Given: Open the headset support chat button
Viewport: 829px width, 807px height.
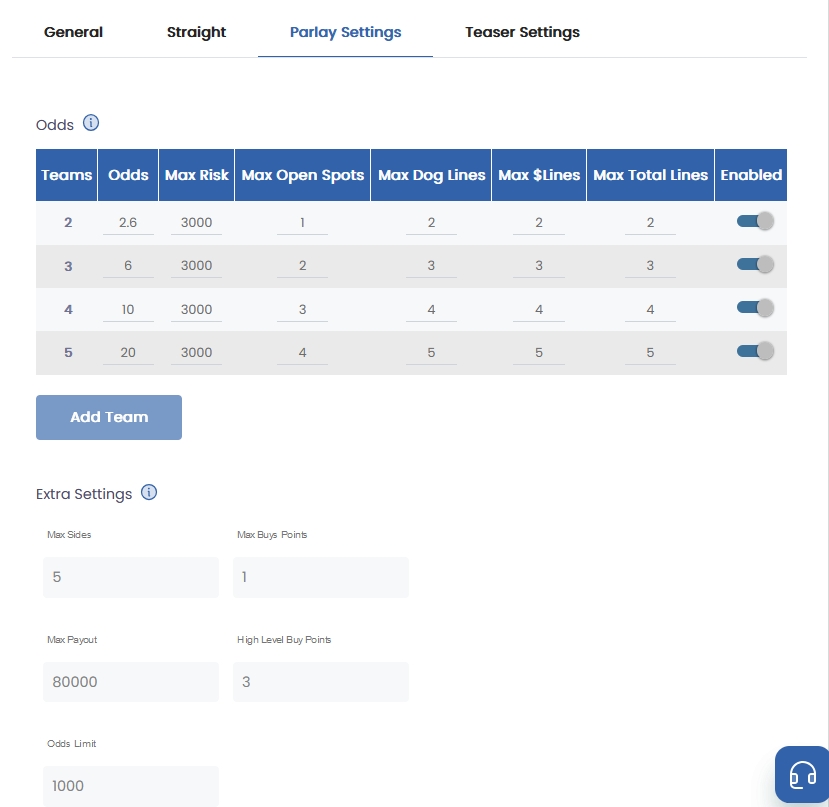Looking at the screenshot, I should click(x=802, y=775).
